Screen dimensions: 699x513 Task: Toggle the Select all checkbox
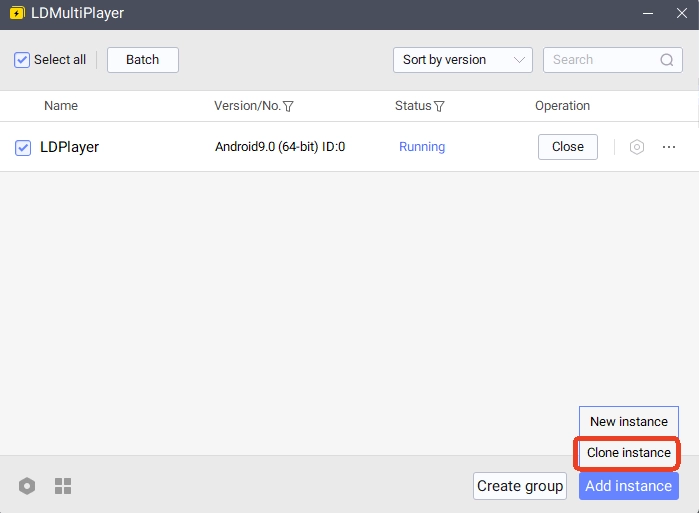(22, 60)
